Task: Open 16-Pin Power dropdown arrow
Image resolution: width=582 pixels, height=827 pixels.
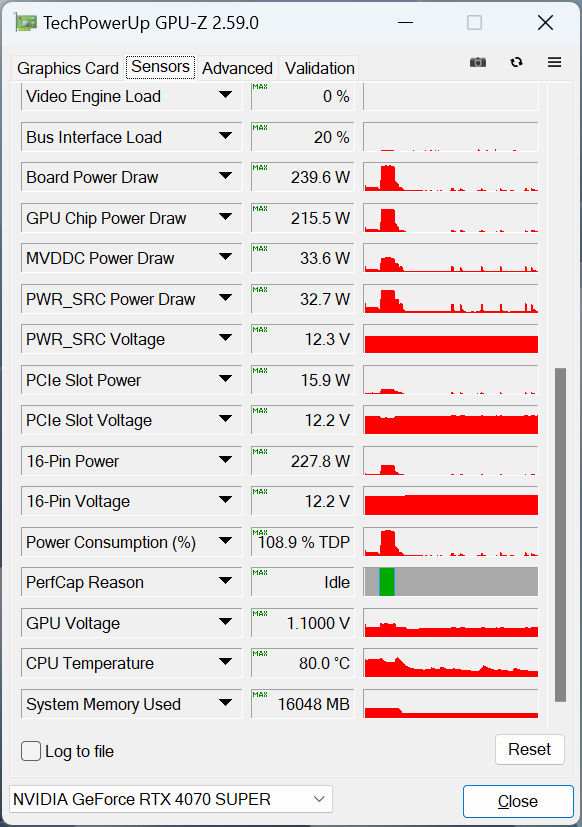Action: 225,460
